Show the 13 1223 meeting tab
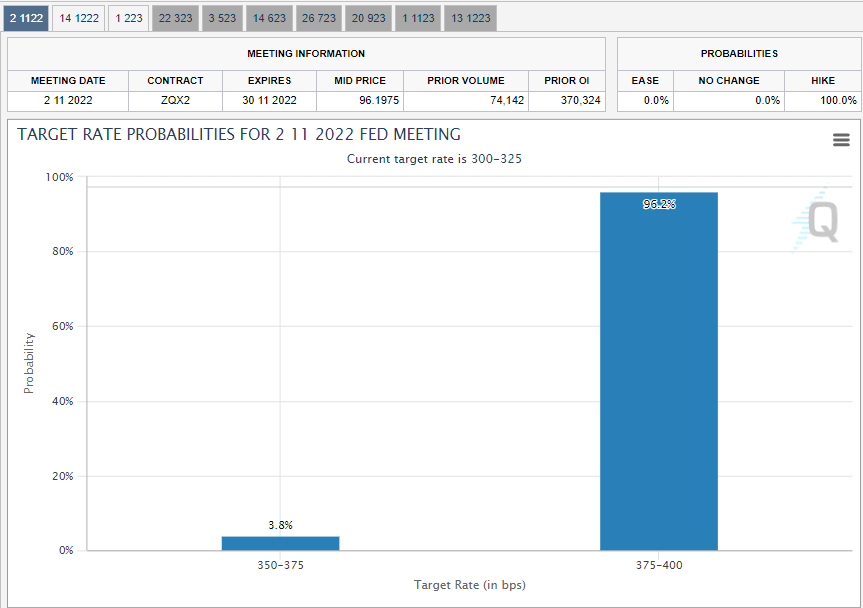 pos(470,18)
